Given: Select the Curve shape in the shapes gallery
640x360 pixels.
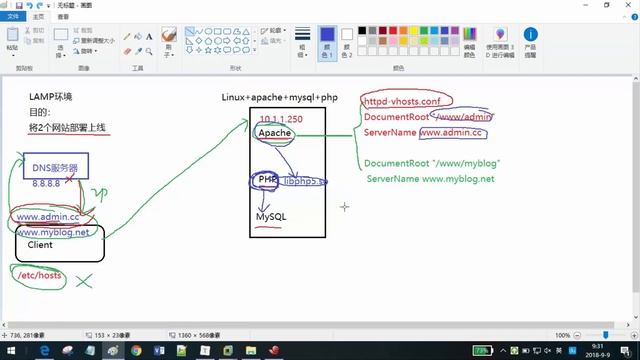Looking at the screenshot, I should 199,31.
